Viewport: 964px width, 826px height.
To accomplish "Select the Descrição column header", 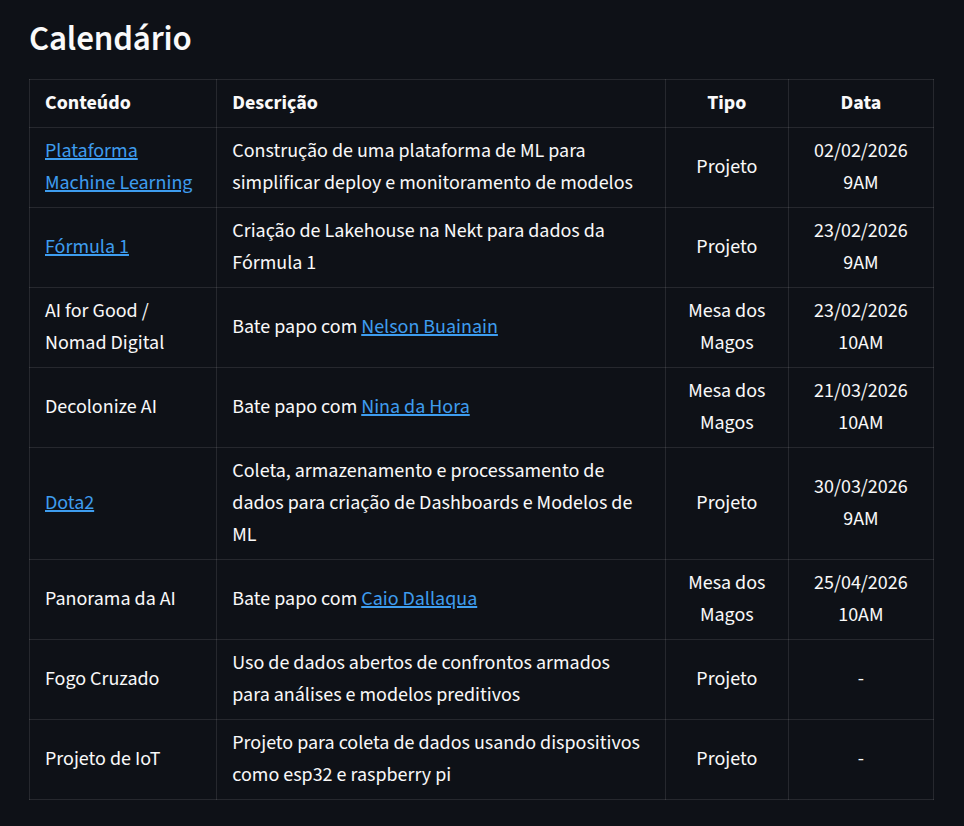I will coord(275,103).
